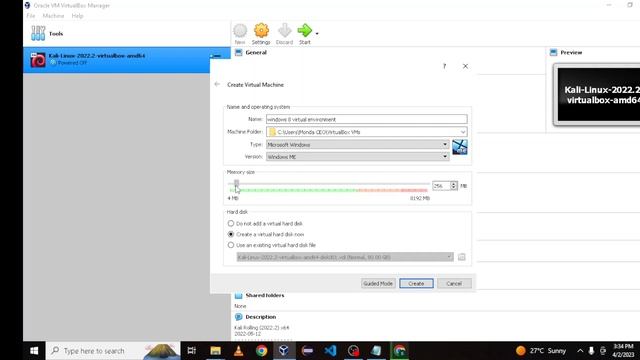The width and height of the screenshot is (640, 360).
Task: Open VLC media player from taskbar
Action: [238, 351]
